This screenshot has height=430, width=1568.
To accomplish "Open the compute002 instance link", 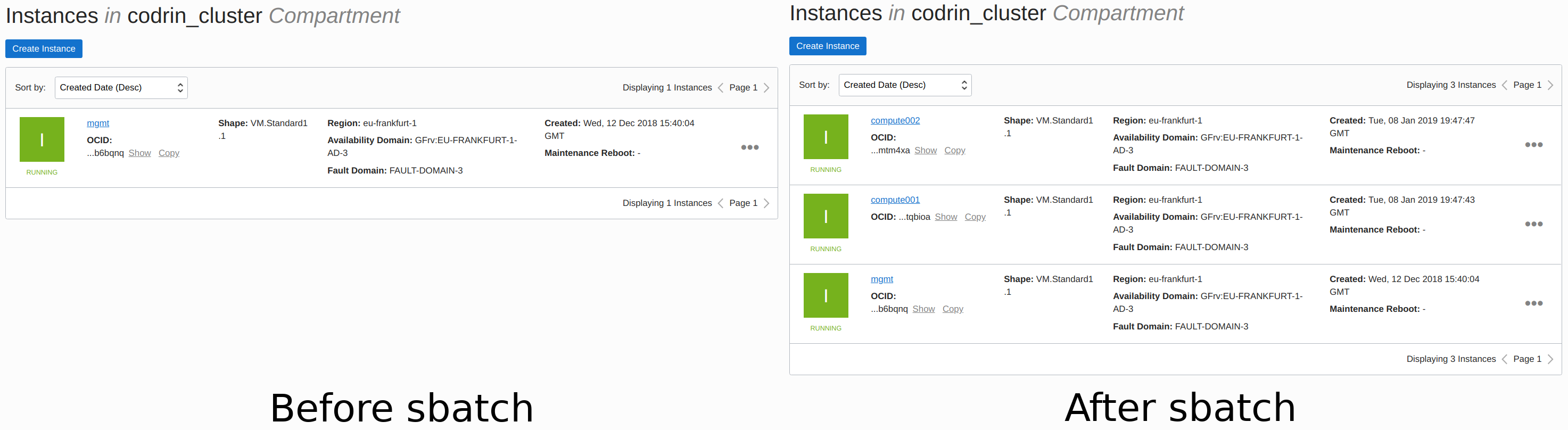I will (895, 120).
